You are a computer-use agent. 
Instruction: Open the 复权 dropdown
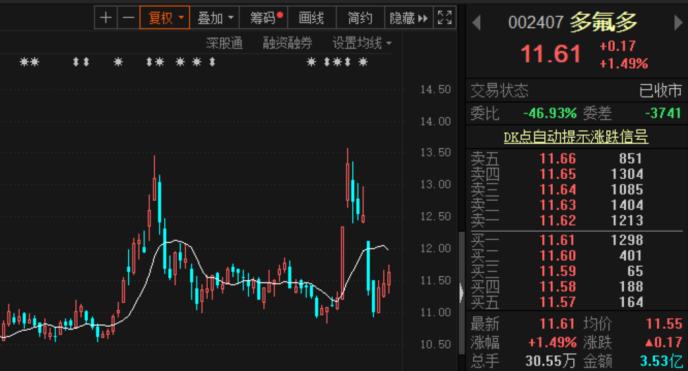tap(165, 18)
